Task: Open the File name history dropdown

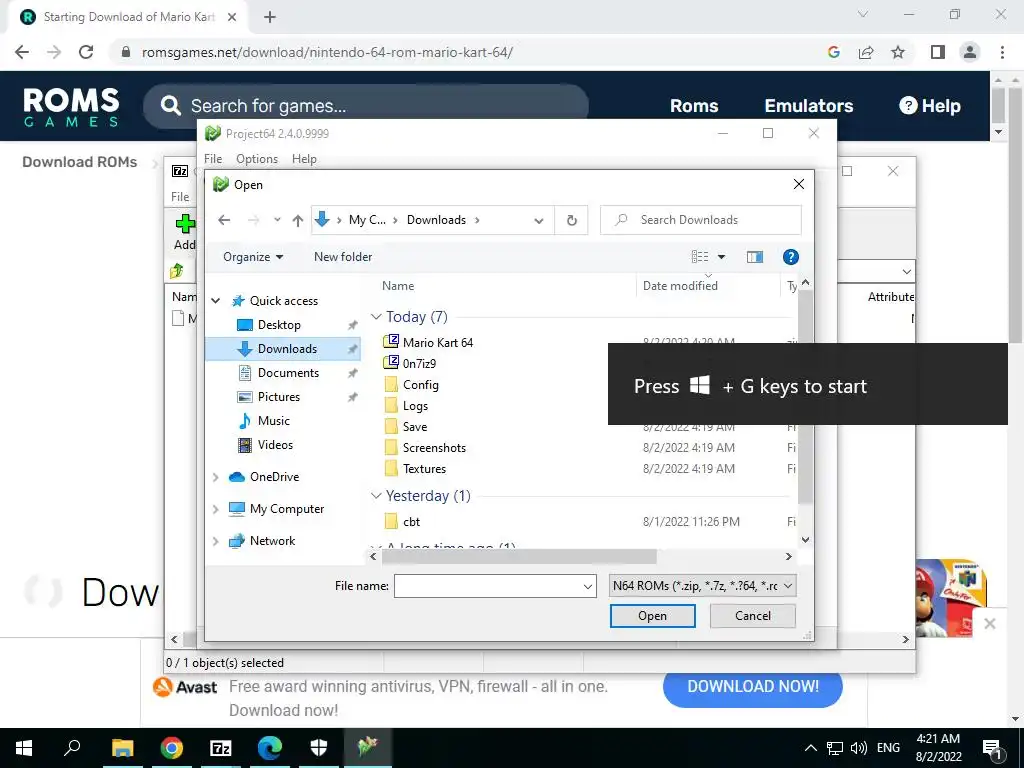Action: pyautogui.click(x=588, y=586)
